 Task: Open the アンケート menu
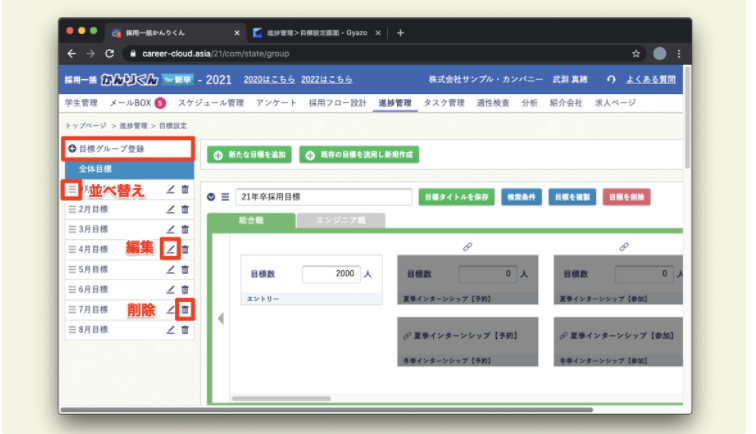click(276, 103)
